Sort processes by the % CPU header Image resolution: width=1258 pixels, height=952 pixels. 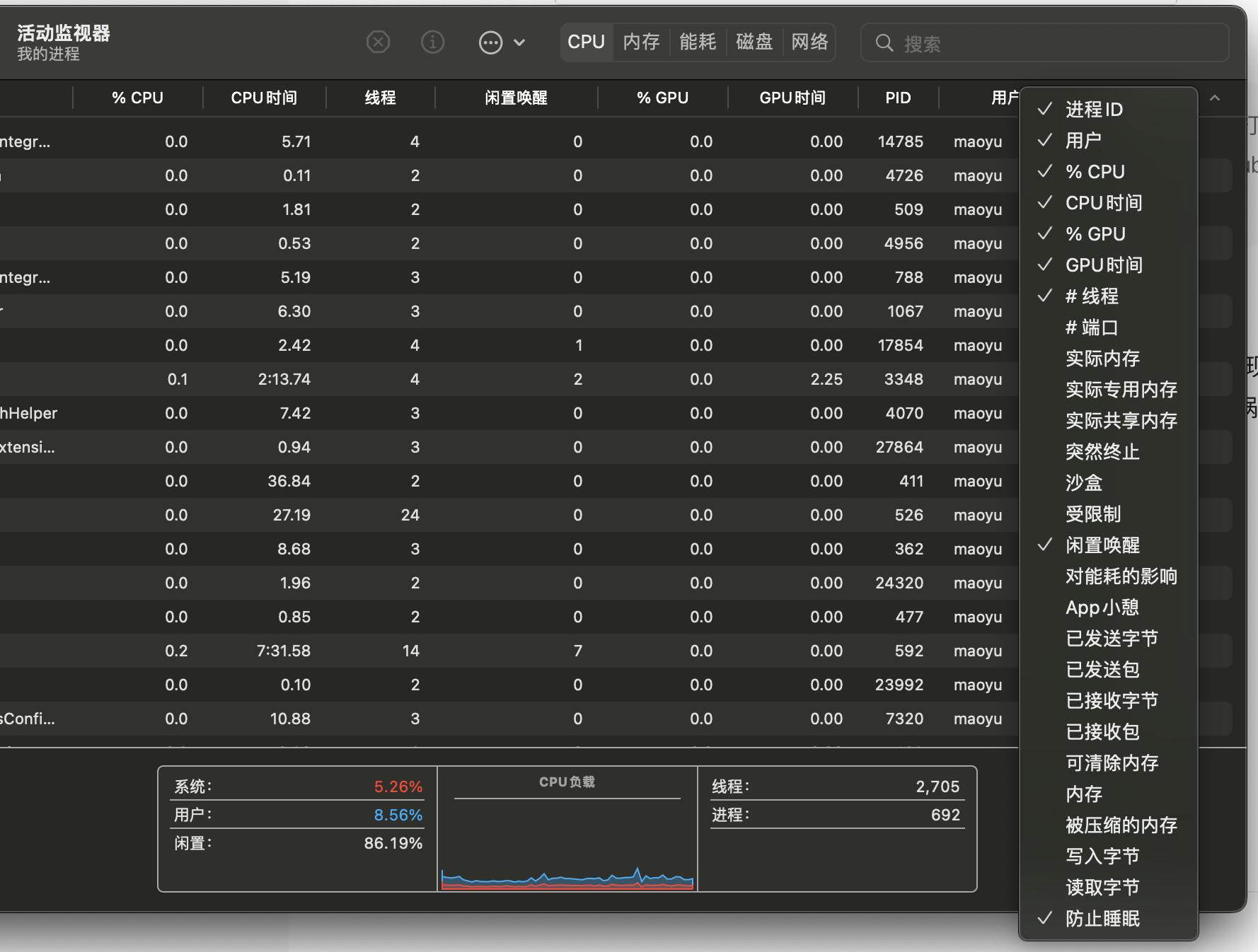pos(137,98)
